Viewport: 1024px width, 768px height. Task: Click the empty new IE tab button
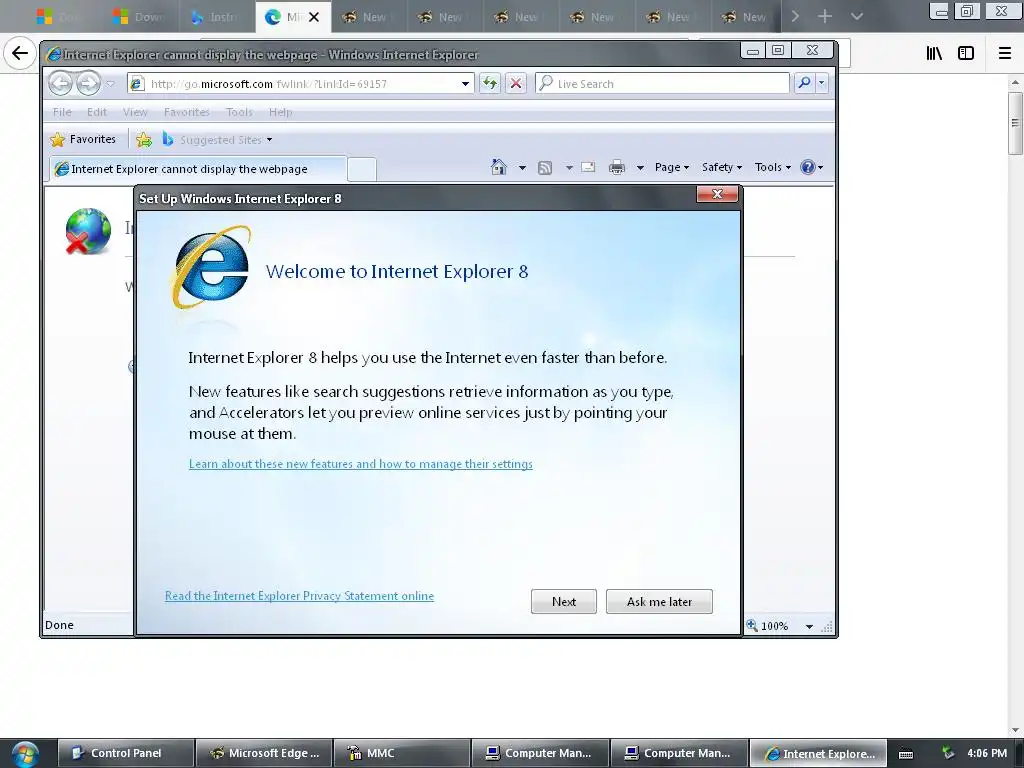[362, 169]
